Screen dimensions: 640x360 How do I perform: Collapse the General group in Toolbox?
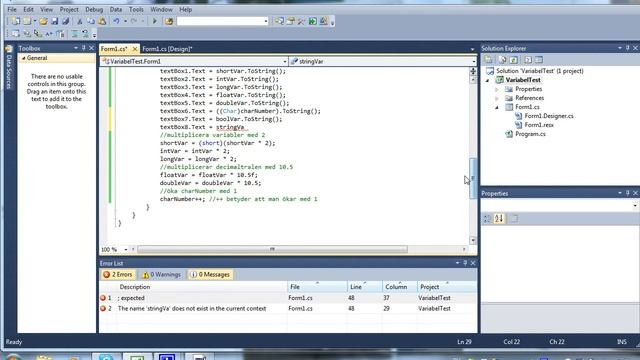coord(24,58)
